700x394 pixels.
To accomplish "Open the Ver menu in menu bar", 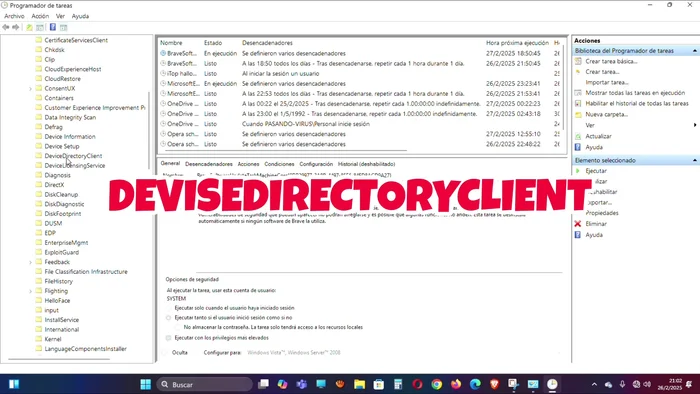I will click(x=60, y=16).
